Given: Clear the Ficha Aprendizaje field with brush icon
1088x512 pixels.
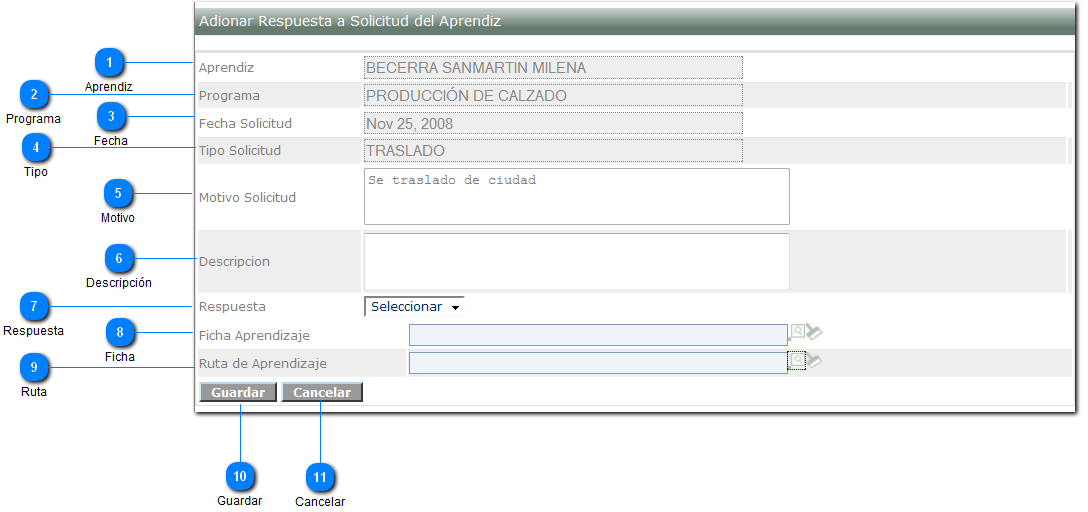Looking at the screenshot, I should [814, 333].
